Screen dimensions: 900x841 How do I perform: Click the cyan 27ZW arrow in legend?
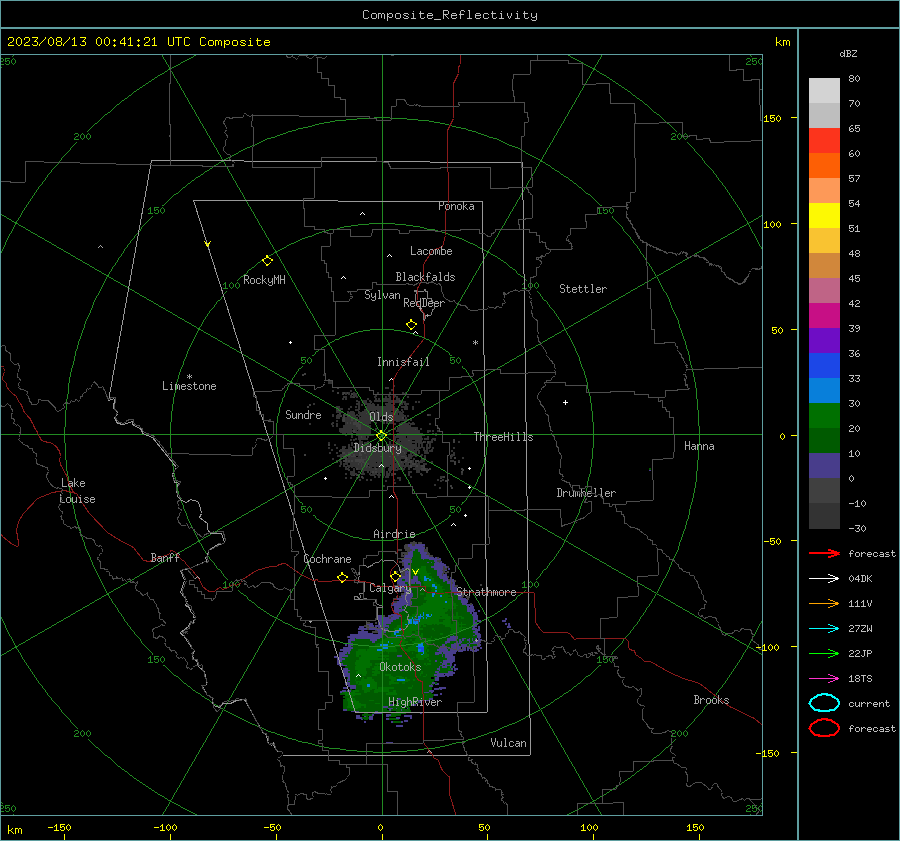[824, 629]
